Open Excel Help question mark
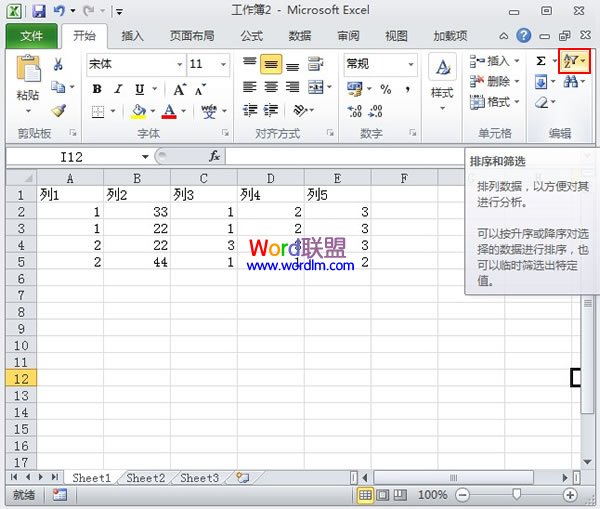Image resolution: width=600 pixels, height=509 pixels. pyautogui.click(x=523, y=36)
